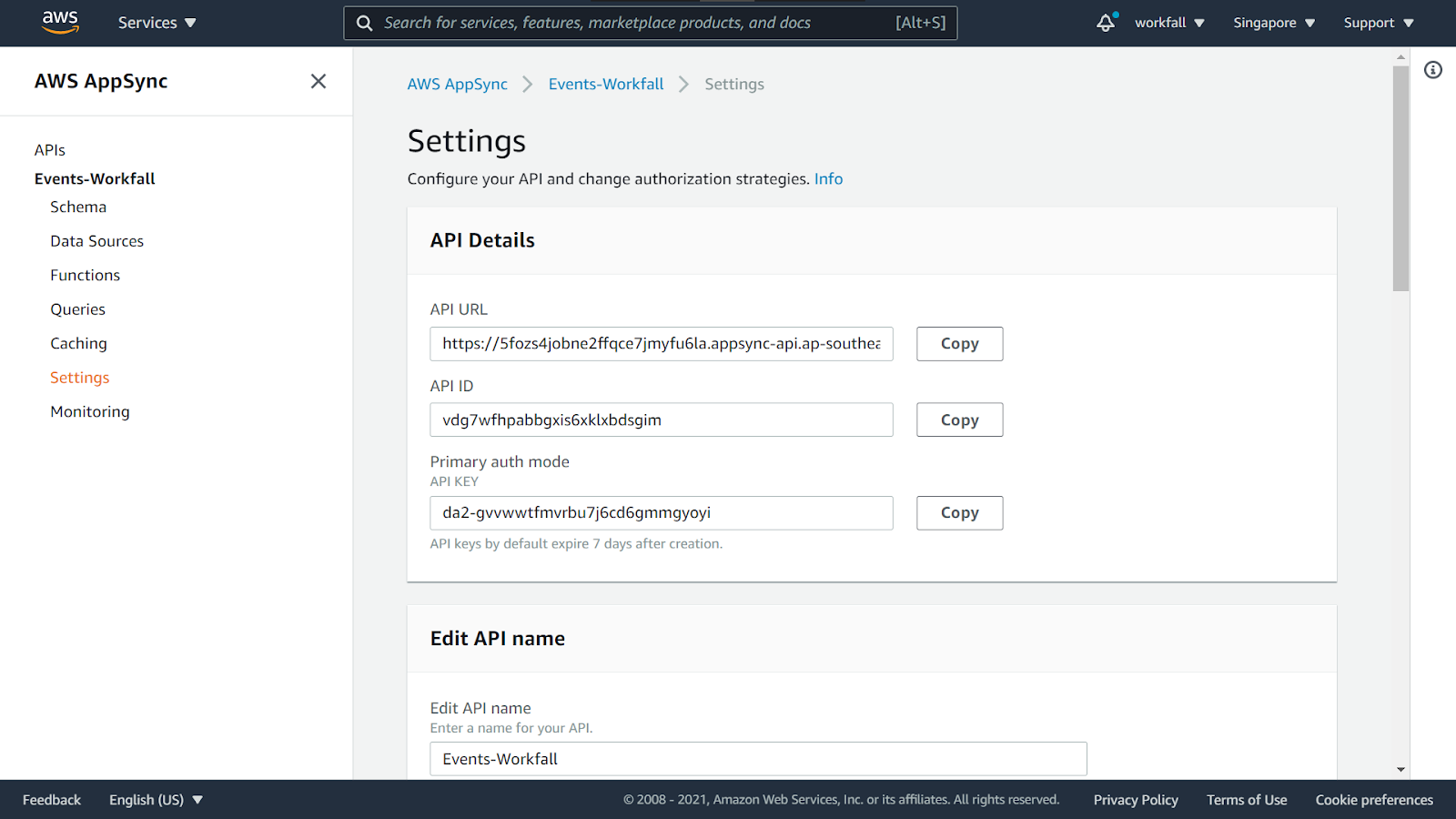The height and width of the screenshot is (819, 1456).
Task: Click the scrollbar up arrow
Action: click(x=1401, y=56)
